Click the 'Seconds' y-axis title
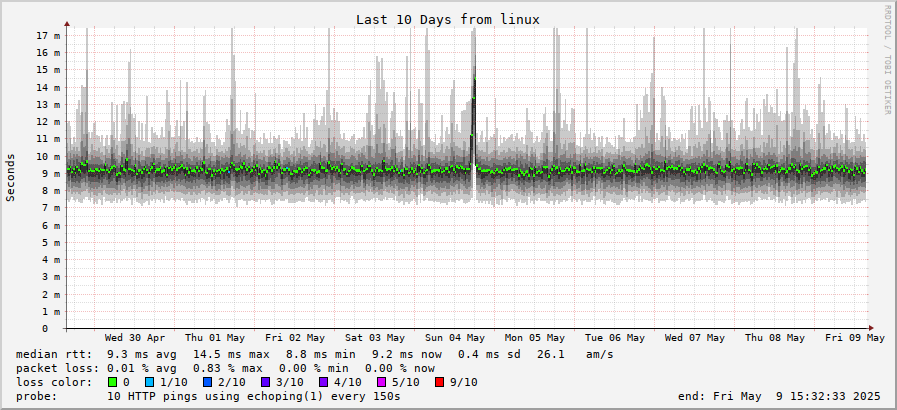 (11, 177)
